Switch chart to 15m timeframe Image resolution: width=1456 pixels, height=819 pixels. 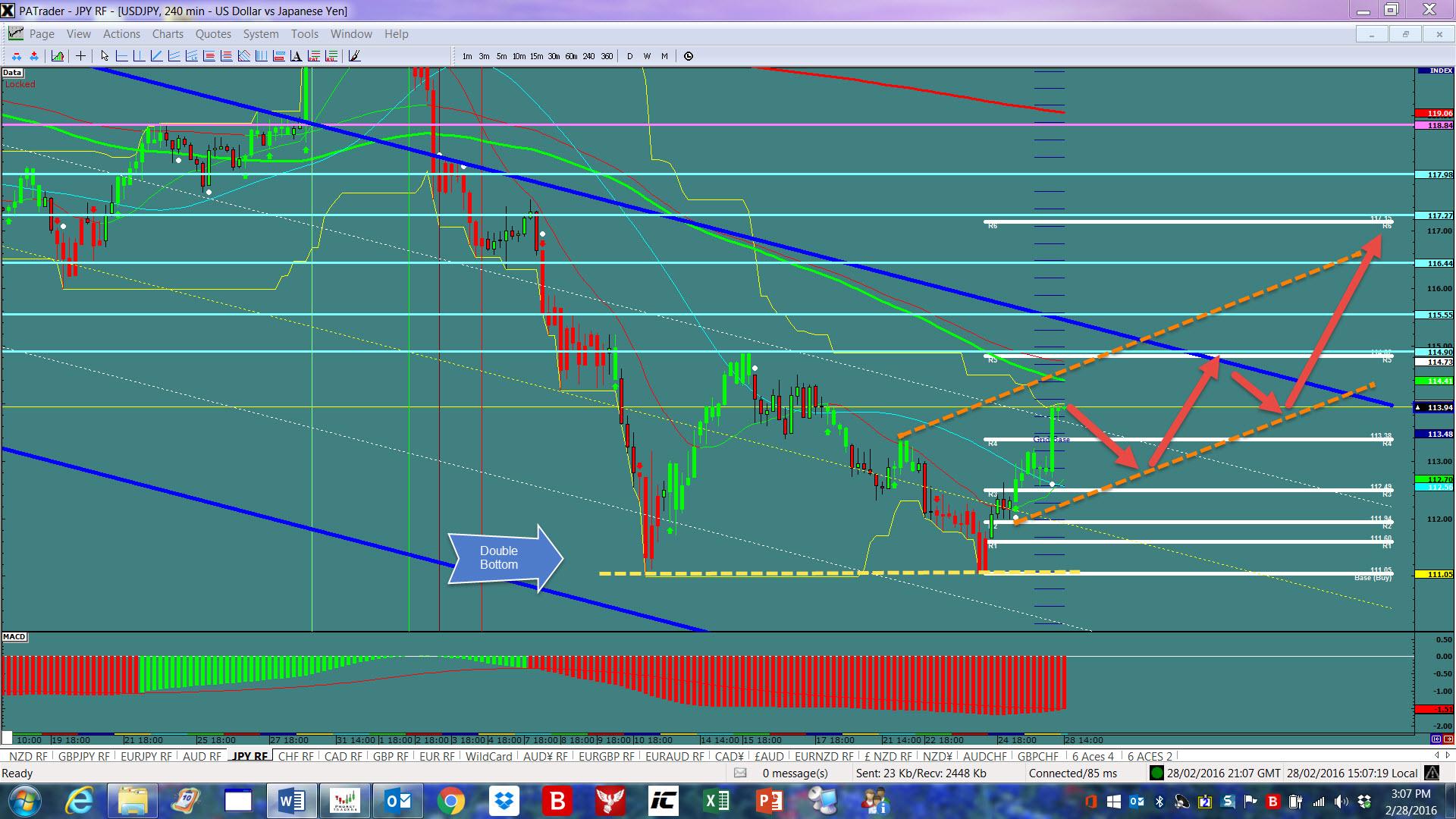[x=536, y=56]
